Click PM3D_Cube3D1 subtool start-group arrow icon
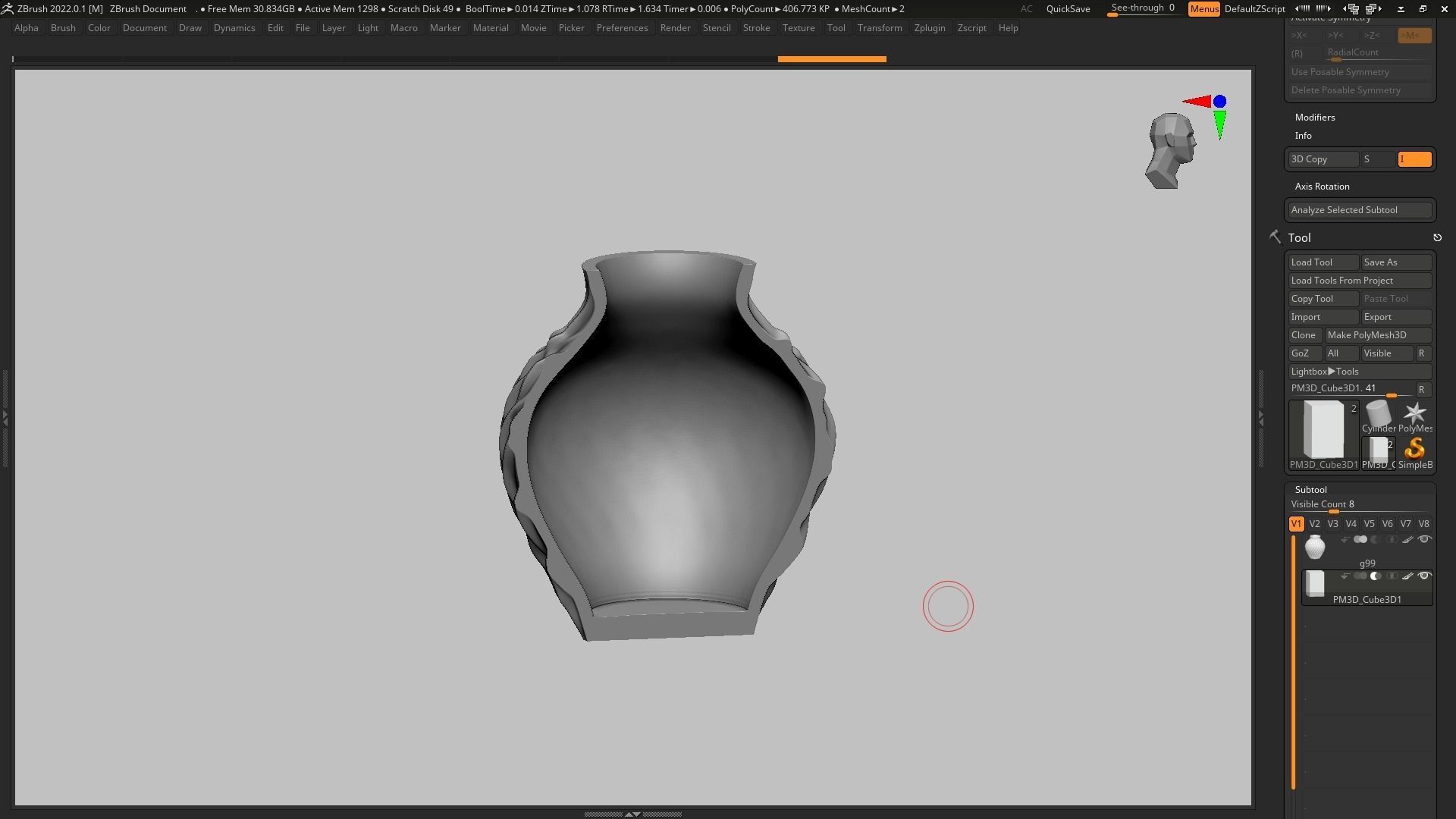 (1345, 576)
